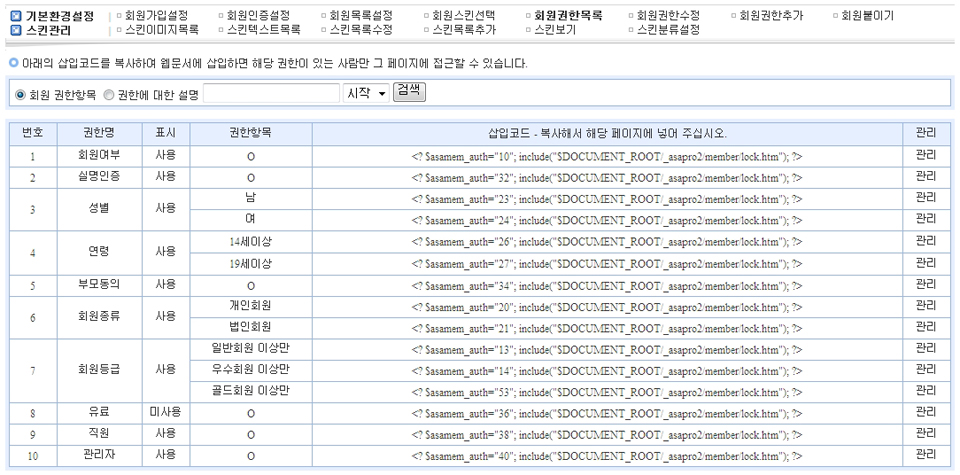Click 회원붙이기 in the top menu
Screen dimensions: 960x475
[867, 16]
